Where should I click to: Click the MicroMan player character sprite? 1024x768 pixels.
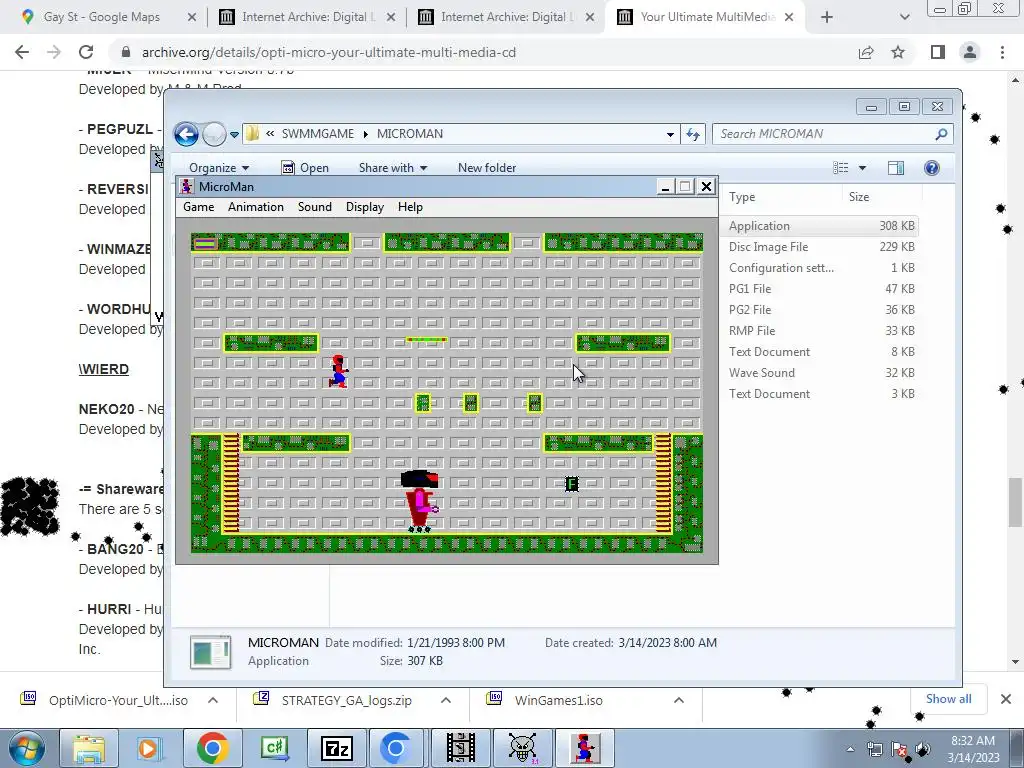(338, 372)
